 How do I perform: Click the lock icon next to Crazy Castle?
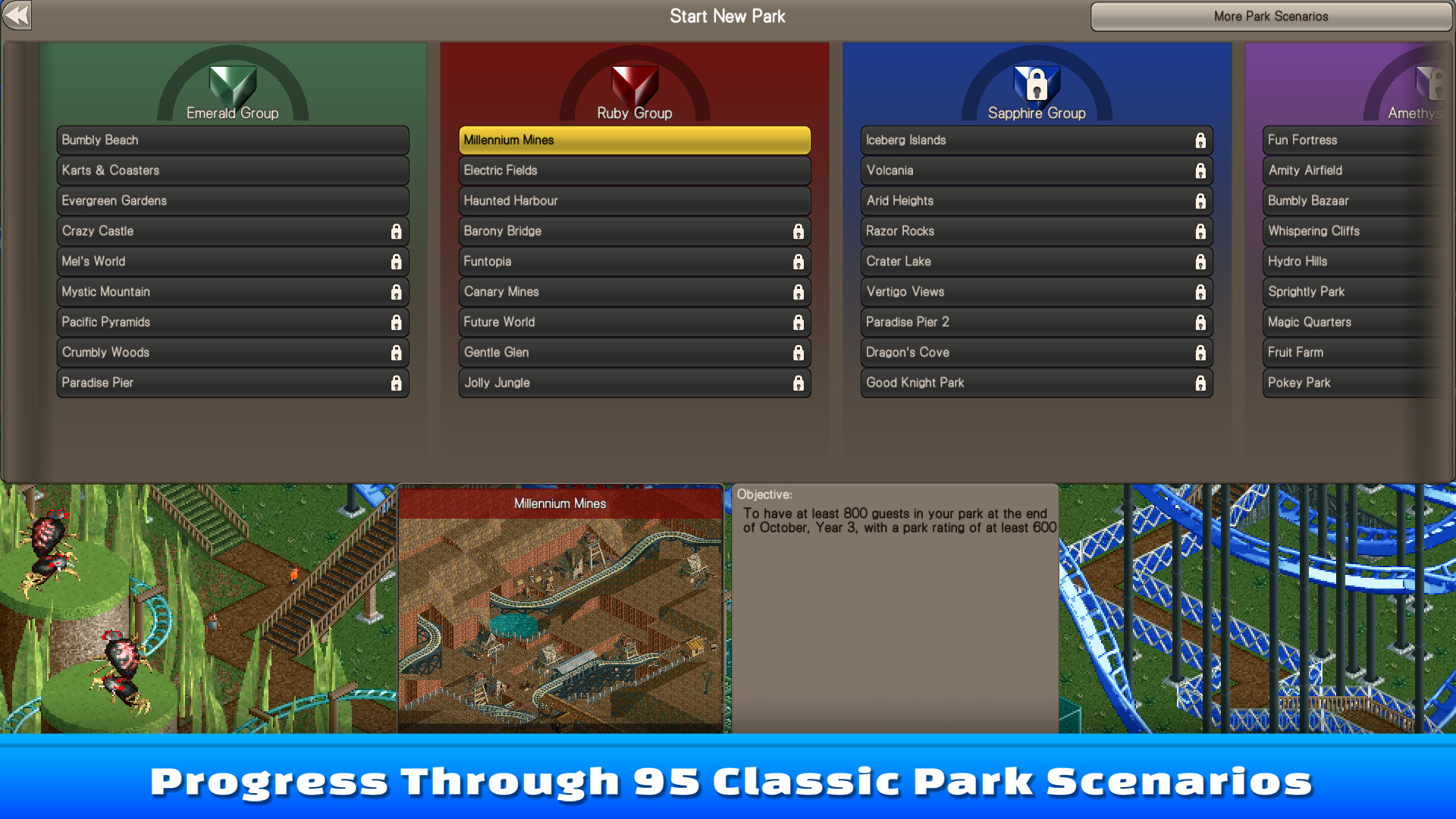[397, 231]
